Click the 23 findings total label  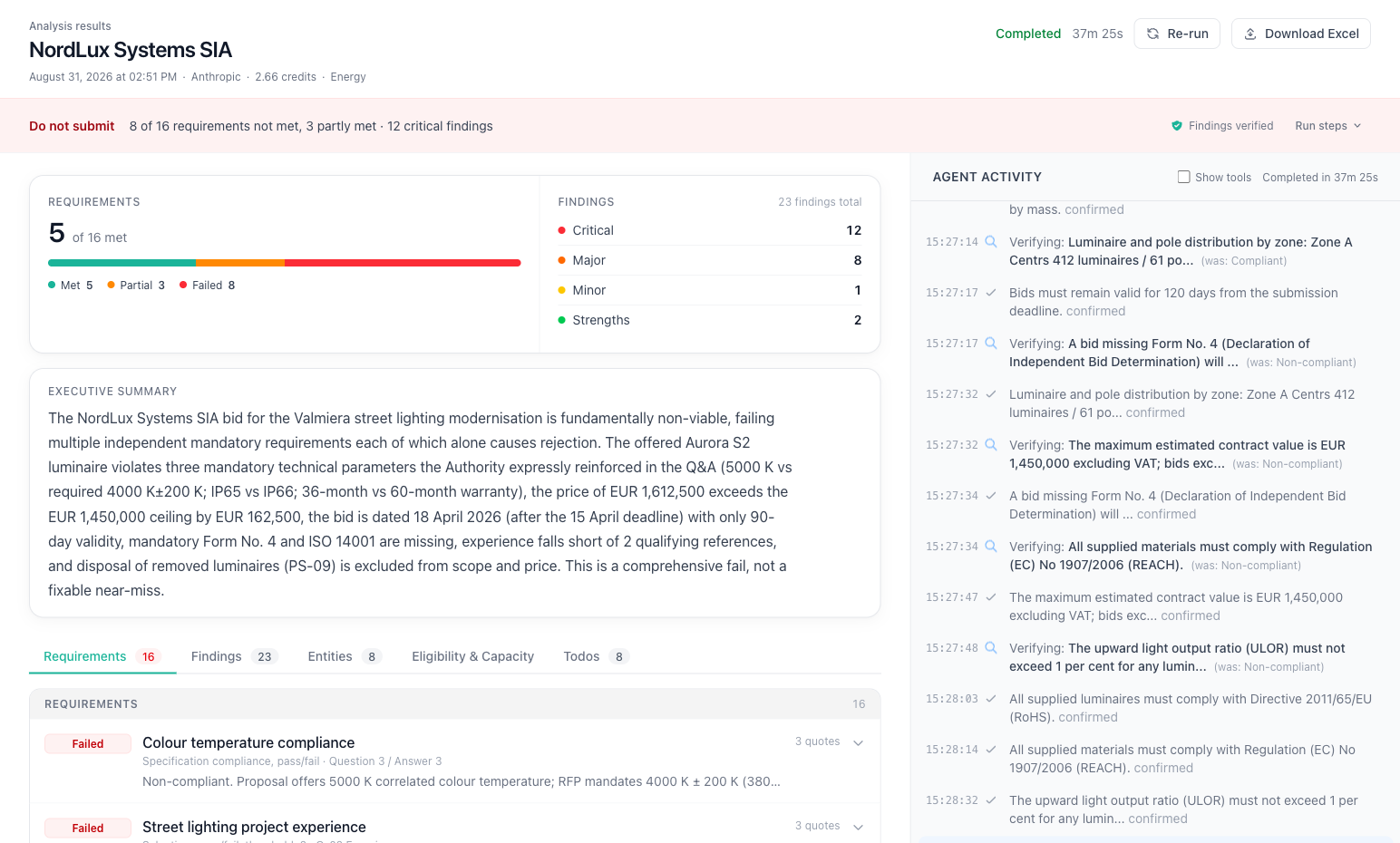820,202
